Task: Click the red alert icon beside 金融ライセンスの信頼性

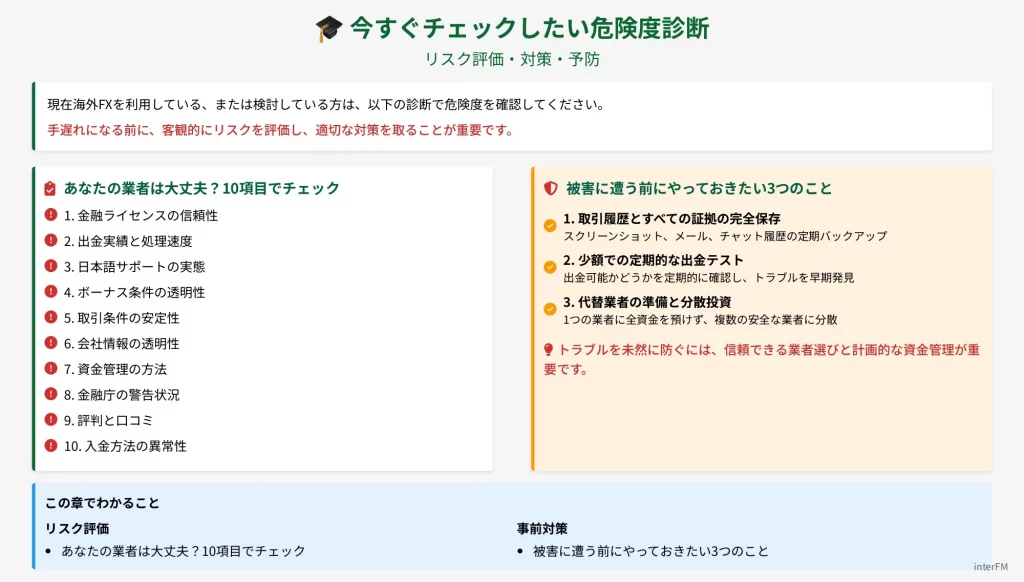Action: click(51, 215)
